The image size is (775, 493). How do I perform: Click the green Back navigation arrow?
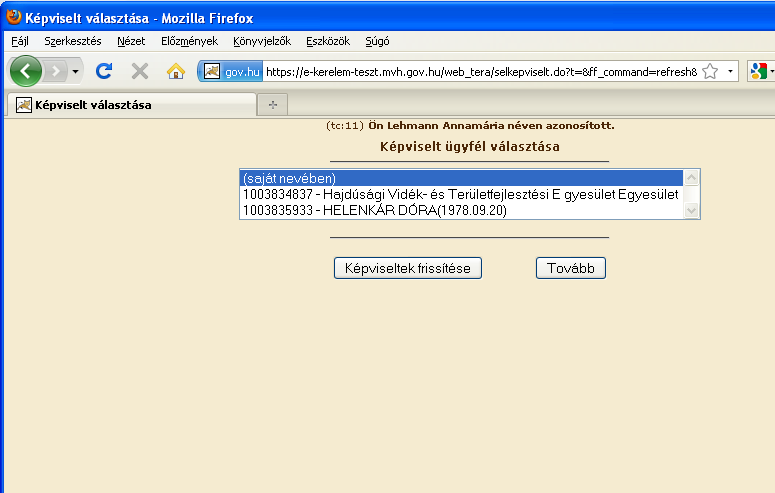(25, 71)
